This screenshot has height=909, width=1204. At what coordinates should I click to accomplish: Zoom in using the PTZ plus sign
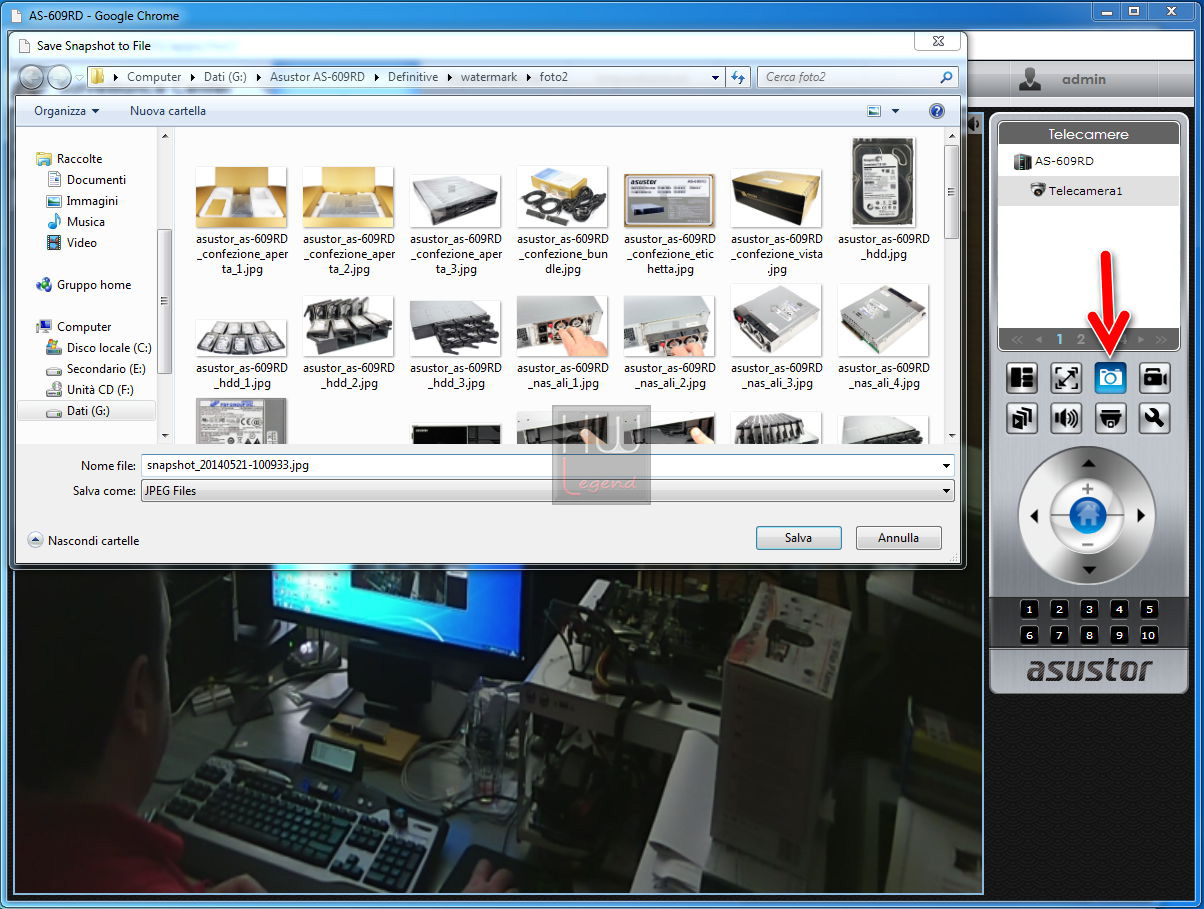click(x=1087, y=489)
